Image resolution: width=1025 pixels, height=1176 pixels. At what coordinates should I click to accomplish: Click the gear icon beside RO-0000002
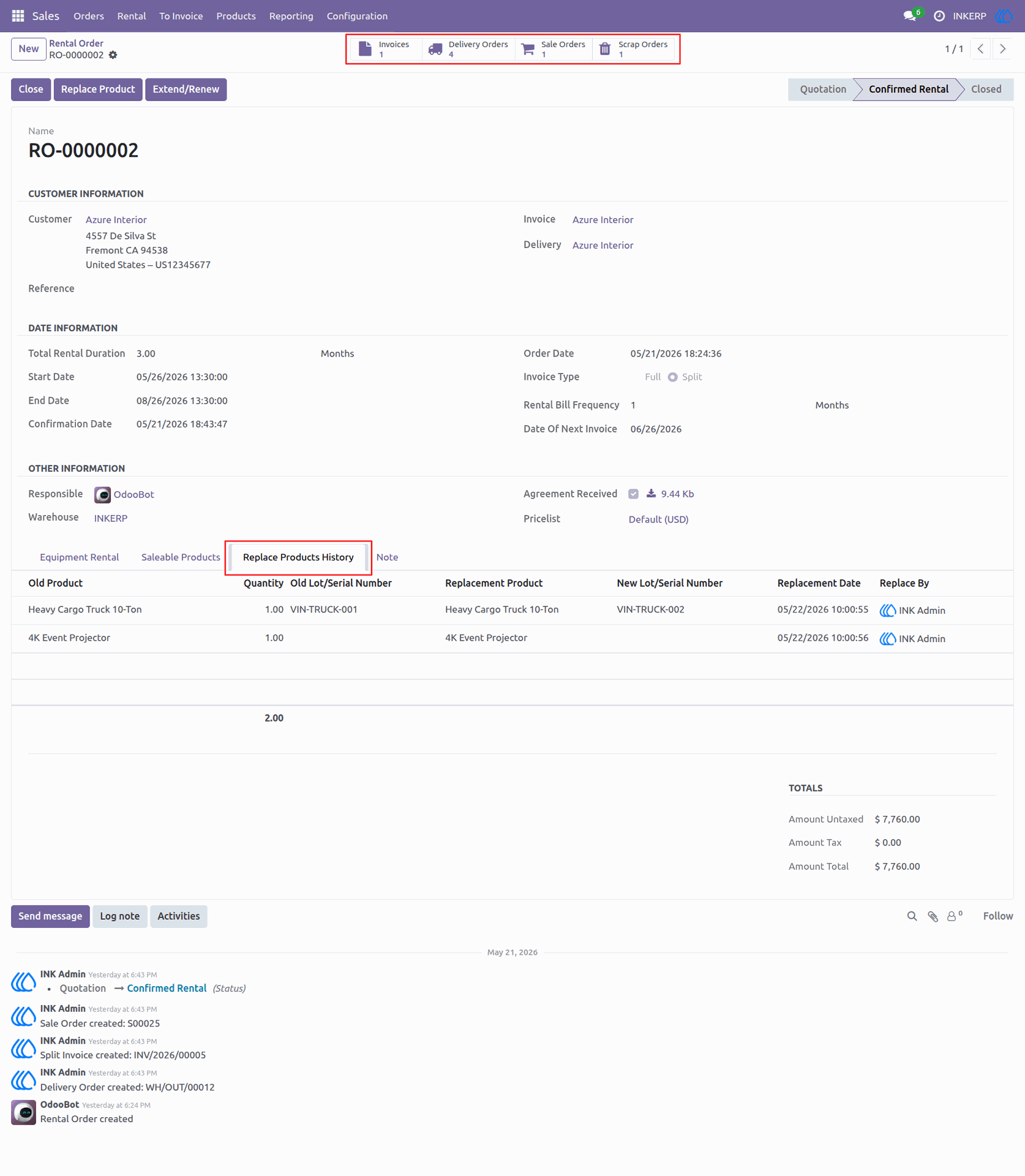coord(113,55)
